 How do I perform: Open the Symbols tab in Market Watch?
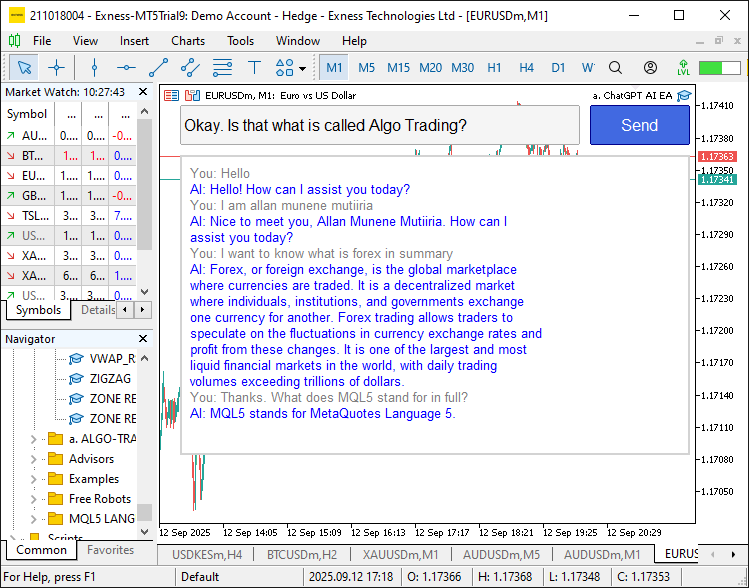[x=38, y=310]
